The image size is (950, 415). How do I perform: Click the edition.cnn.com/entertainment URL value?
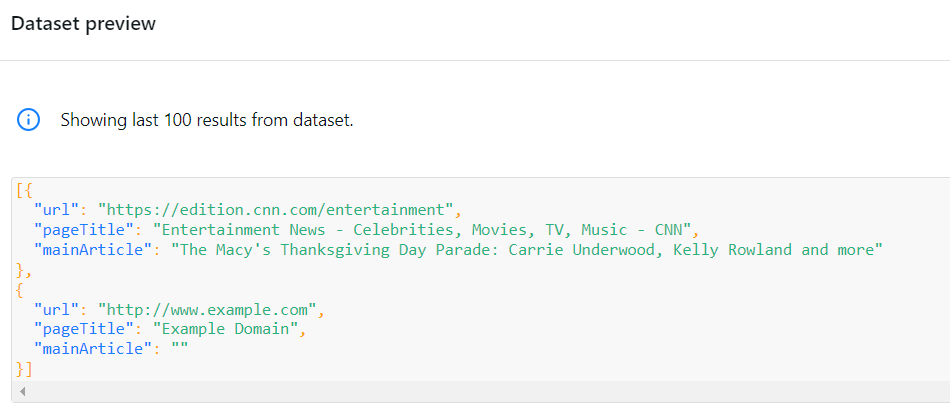point(276,210)
